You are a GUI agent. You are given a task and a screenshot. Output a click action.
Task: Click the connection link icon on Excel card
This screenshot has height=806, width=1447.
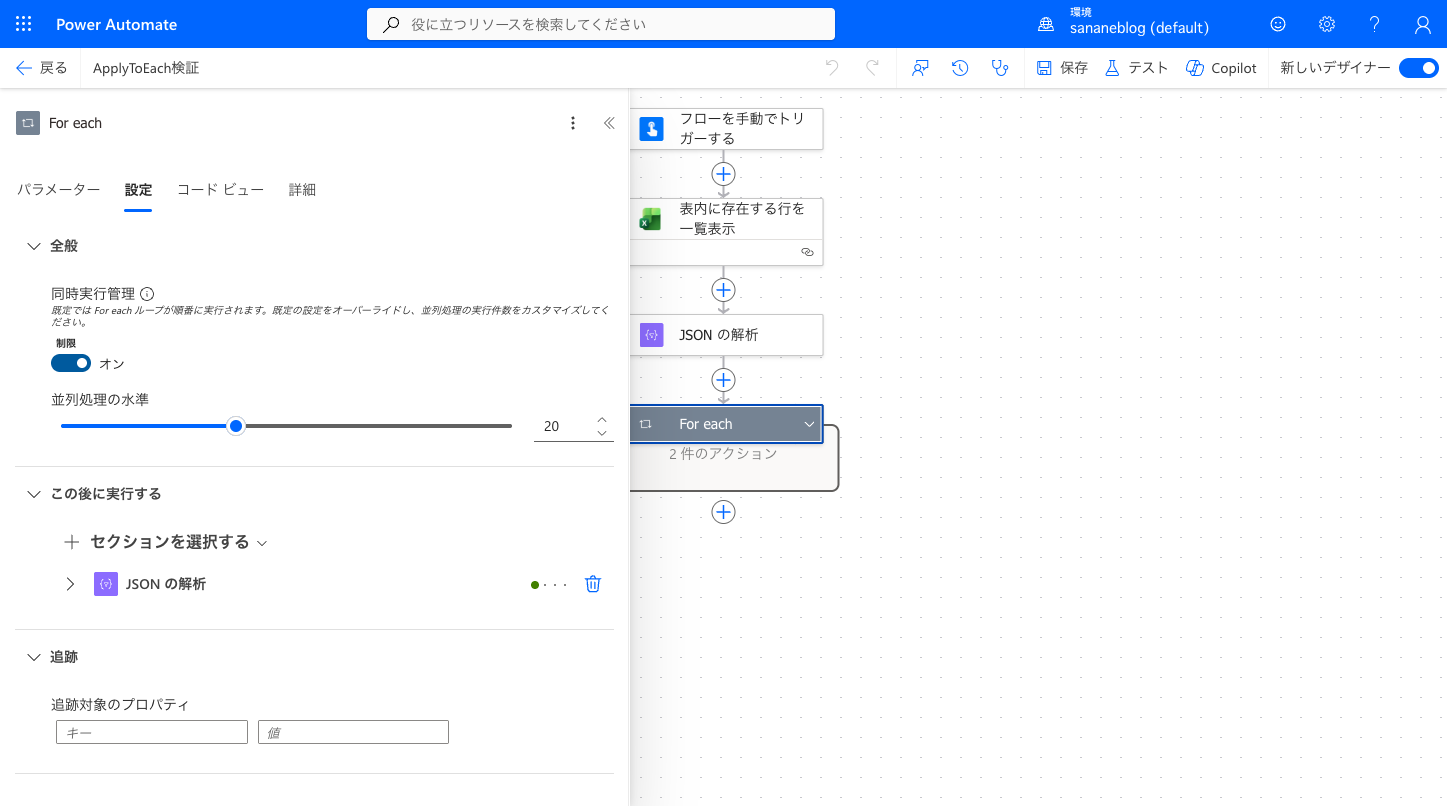click(x=807, y=253)
